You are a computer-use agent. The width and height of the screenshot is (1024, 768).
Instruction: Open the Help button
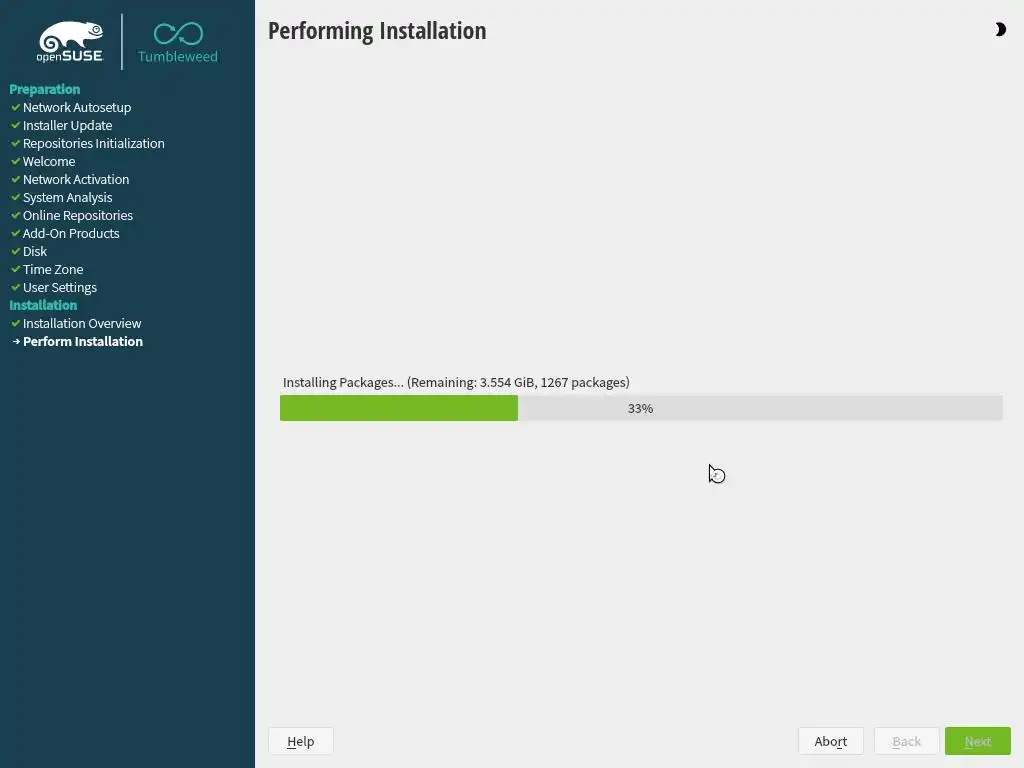pos(300,741)
